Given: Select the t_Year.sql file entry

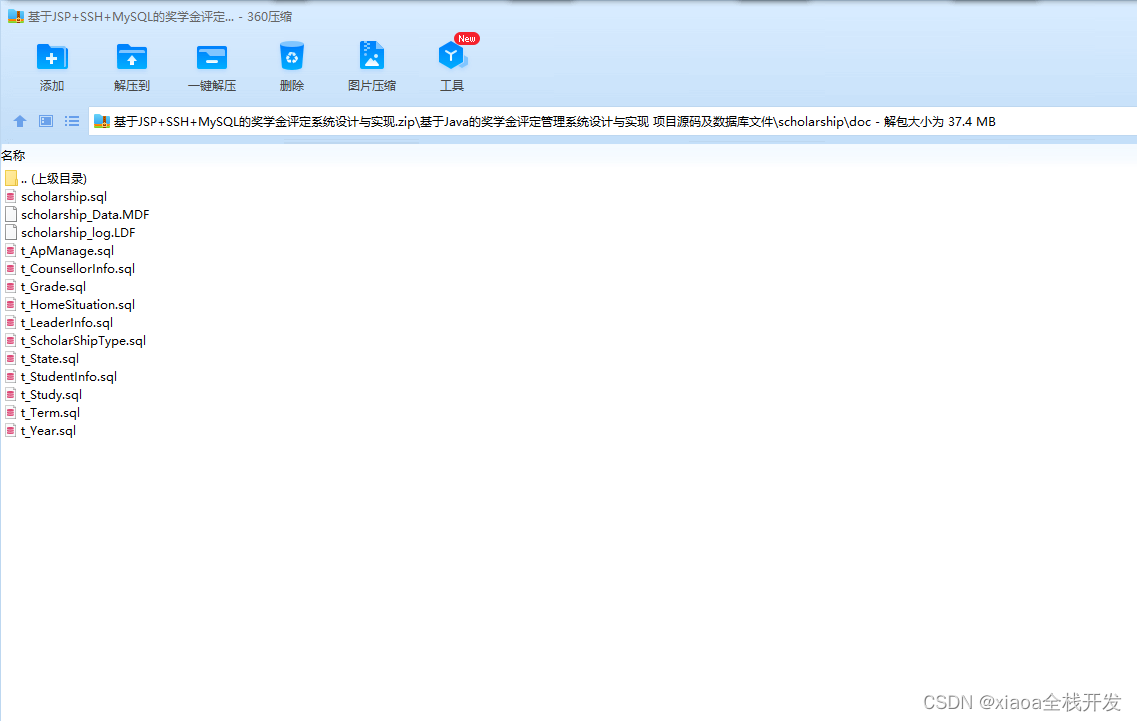Looking at the screenshot, I should coord(48,430).
